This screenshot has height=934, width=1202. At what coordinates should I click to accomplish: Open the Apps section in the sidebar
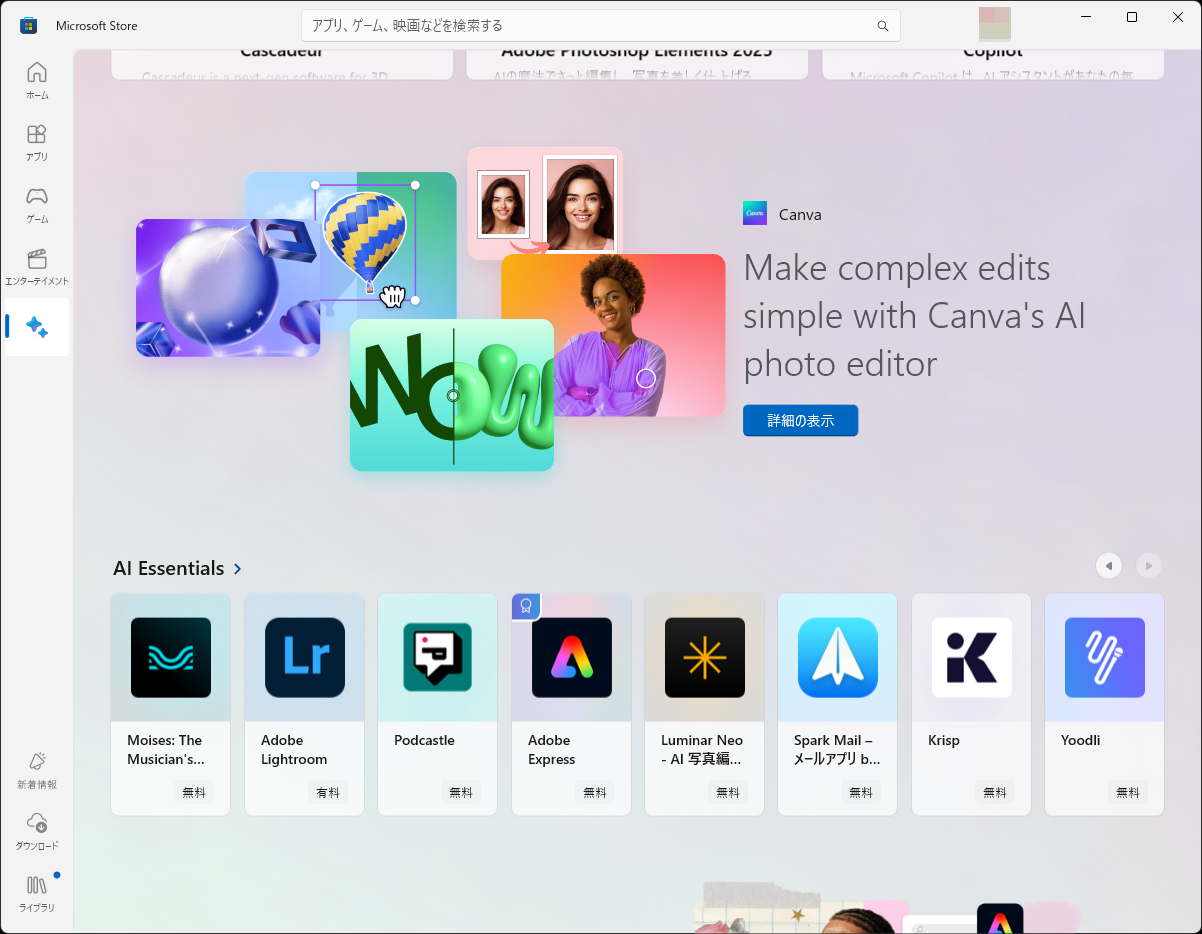(x=37, y=143)
